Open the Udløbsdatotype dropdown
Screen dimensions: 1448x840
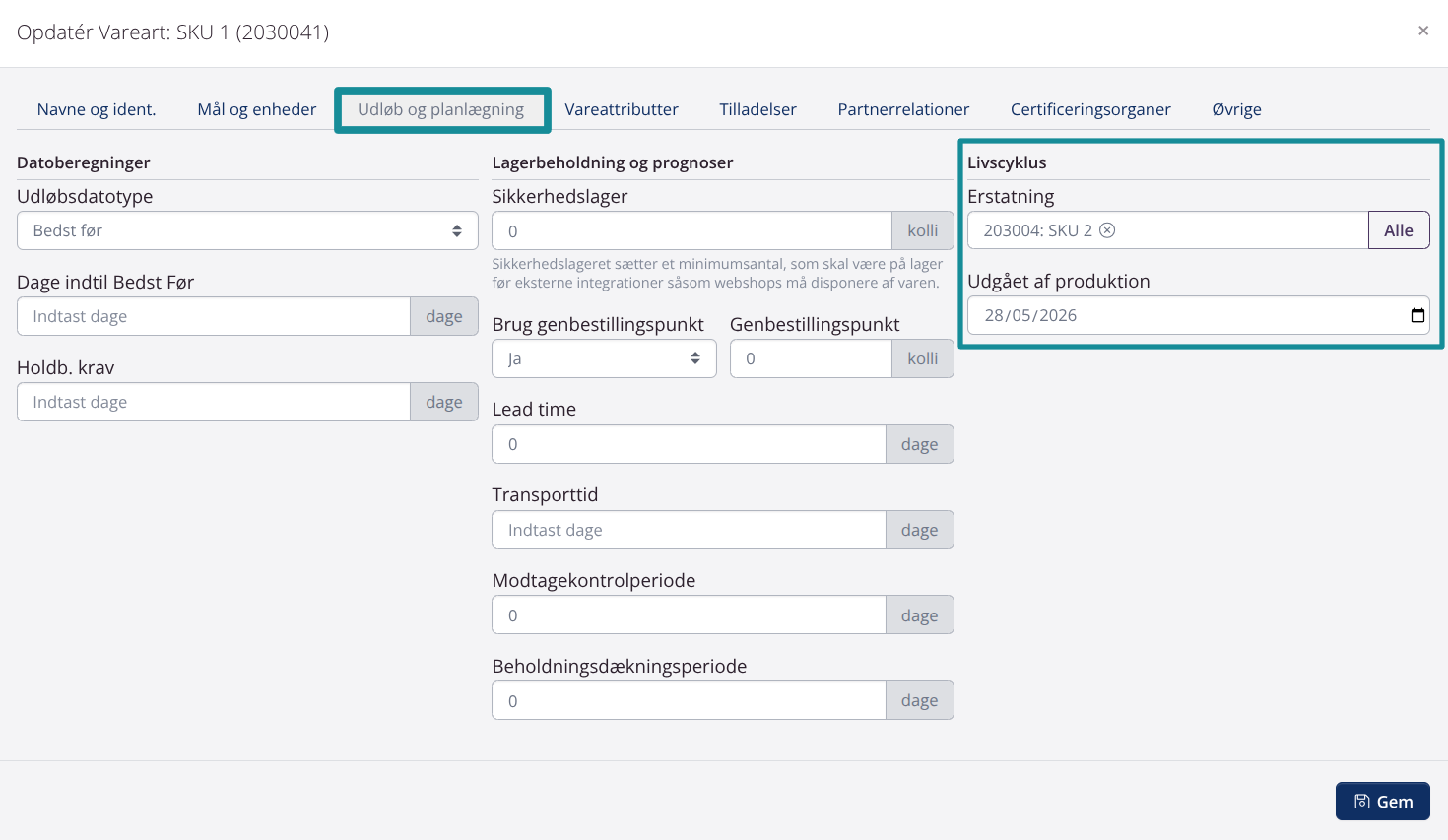click(247, 230)
